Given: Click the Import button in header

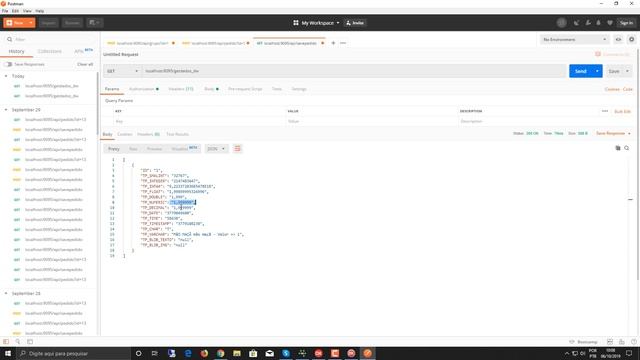Looking at the screenshot, I should 48,23.
